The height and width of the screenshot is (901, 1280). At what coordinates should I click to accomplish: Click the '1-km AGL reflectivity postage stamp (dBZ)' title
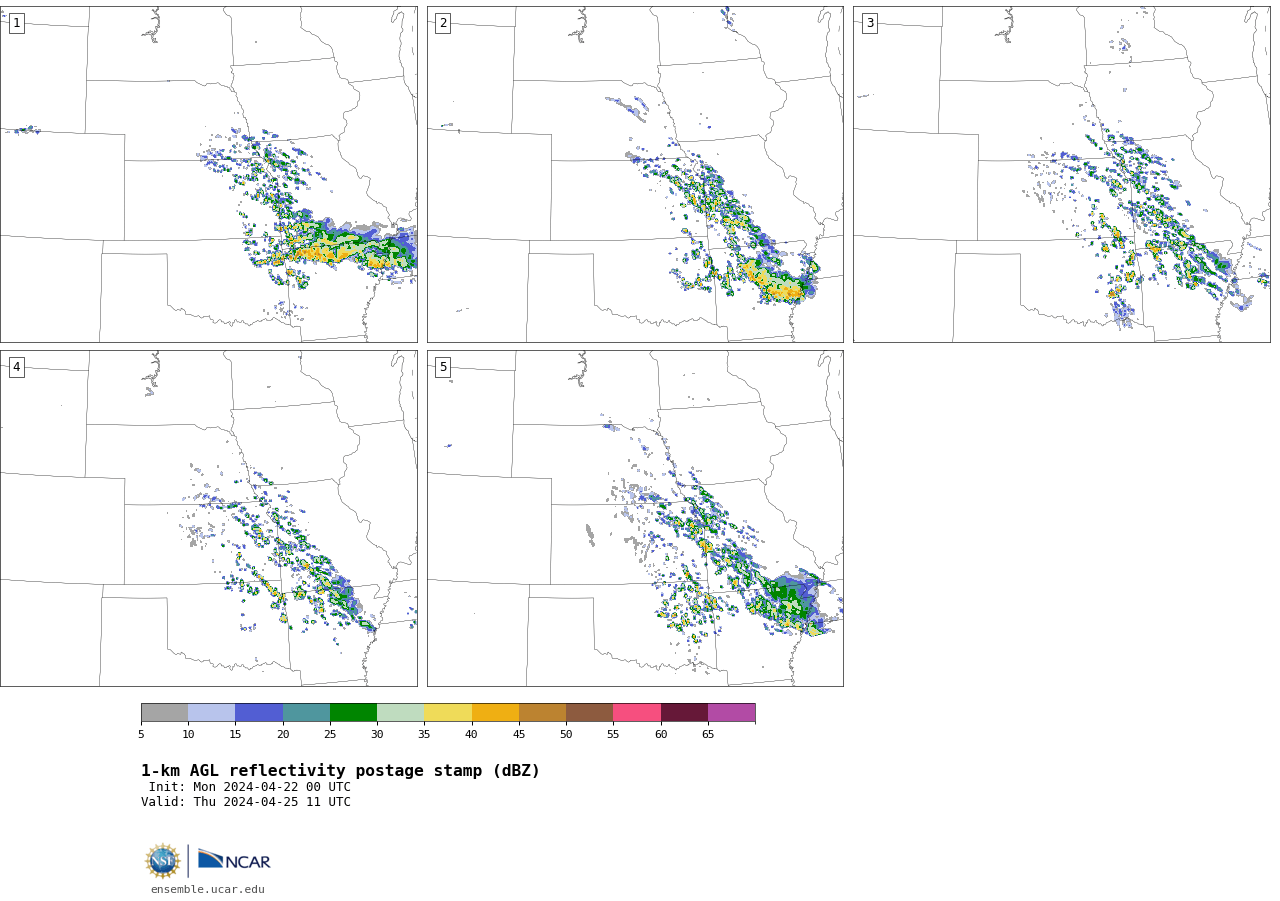[340, 771]
